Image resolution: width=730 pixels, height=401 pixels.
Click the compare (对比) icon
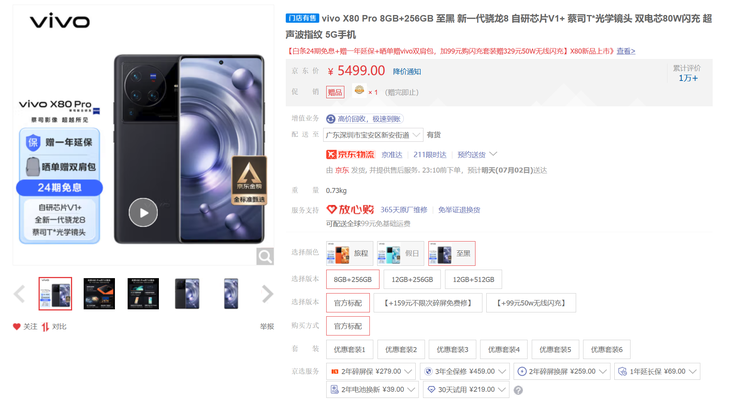(45, 327)
